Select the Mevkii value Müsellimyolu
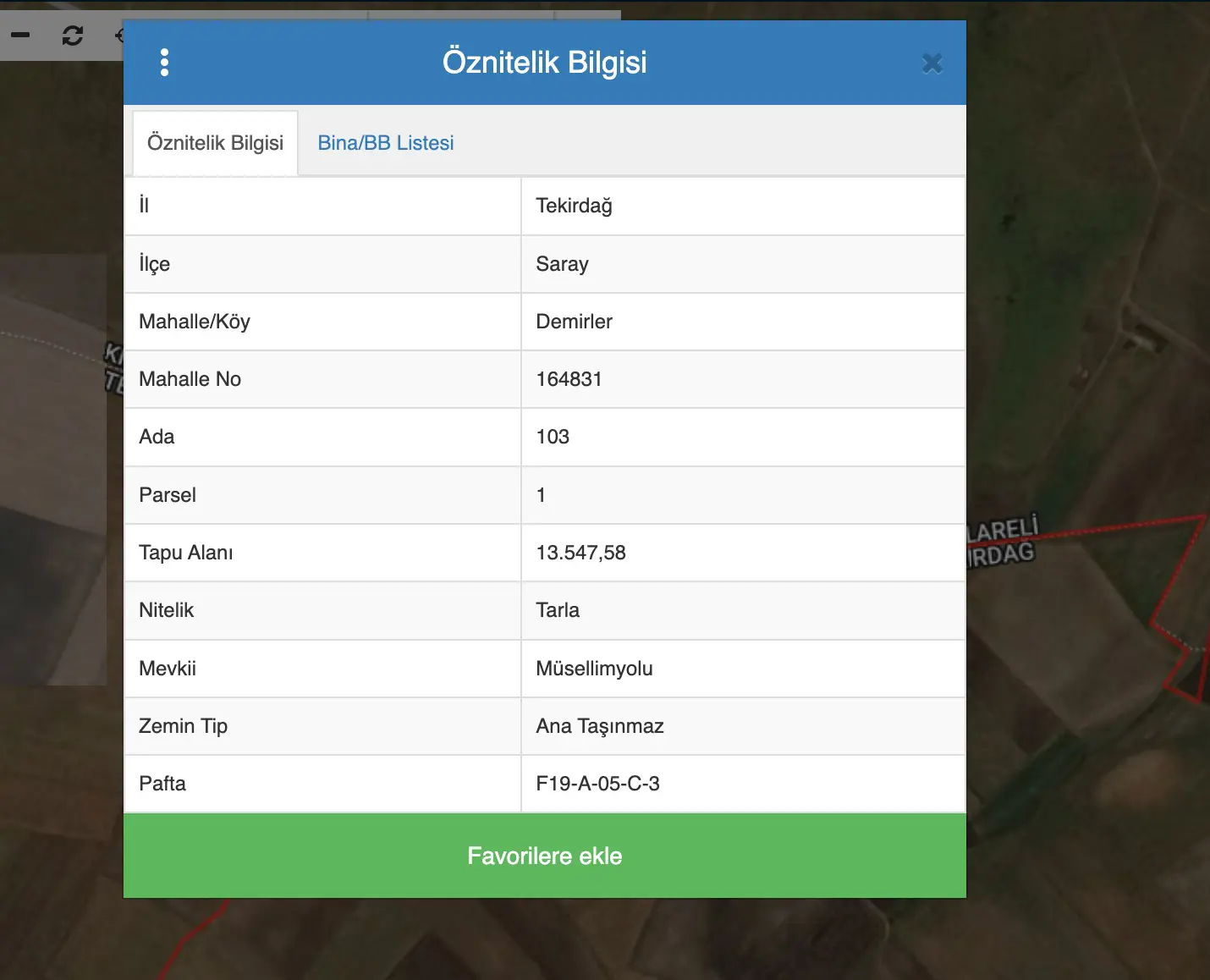The height and width of the screenshot is (980, 1210). click(x=594, y=669)
